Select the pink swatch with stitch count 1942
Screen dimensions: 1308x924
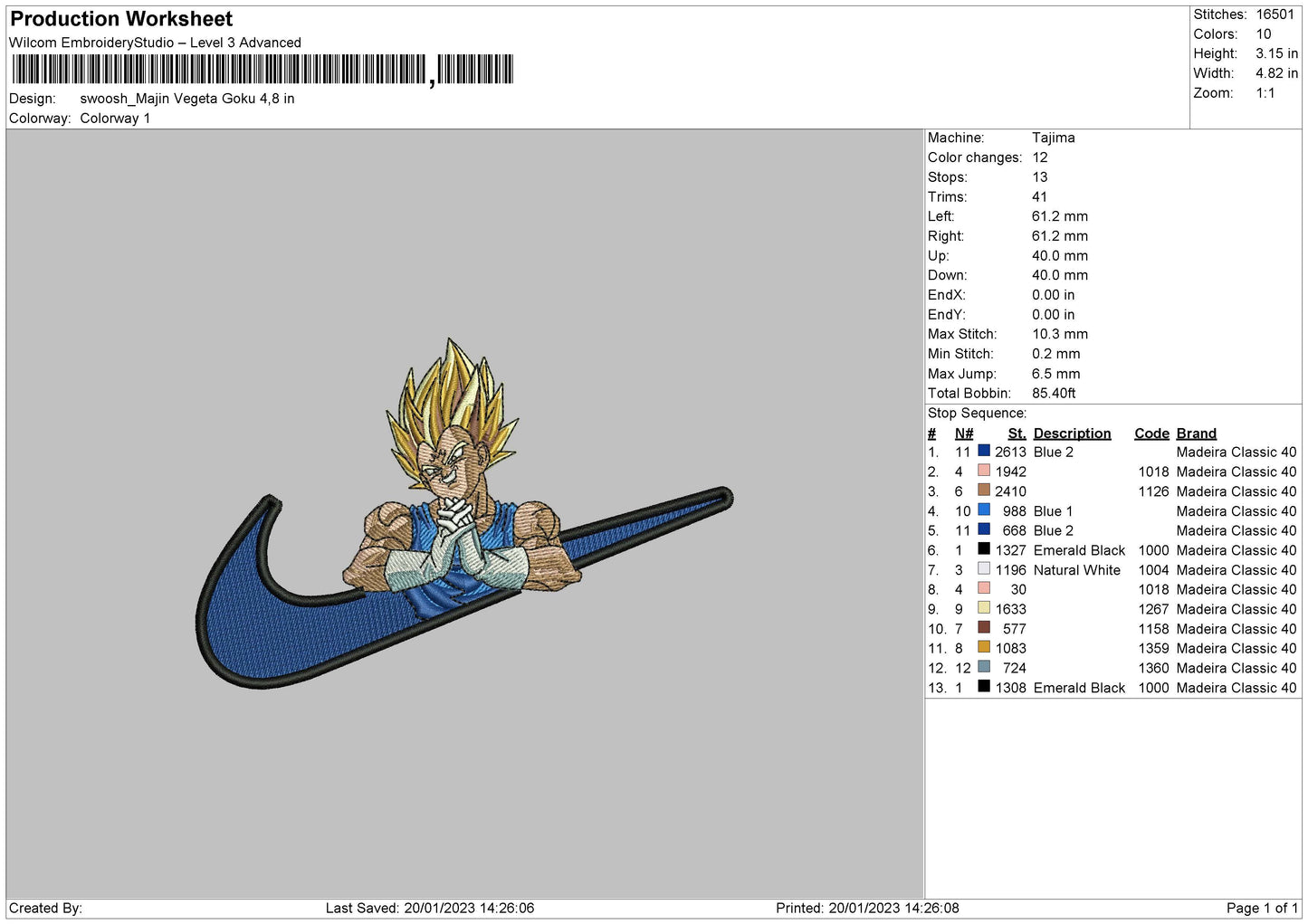point(984,471)
